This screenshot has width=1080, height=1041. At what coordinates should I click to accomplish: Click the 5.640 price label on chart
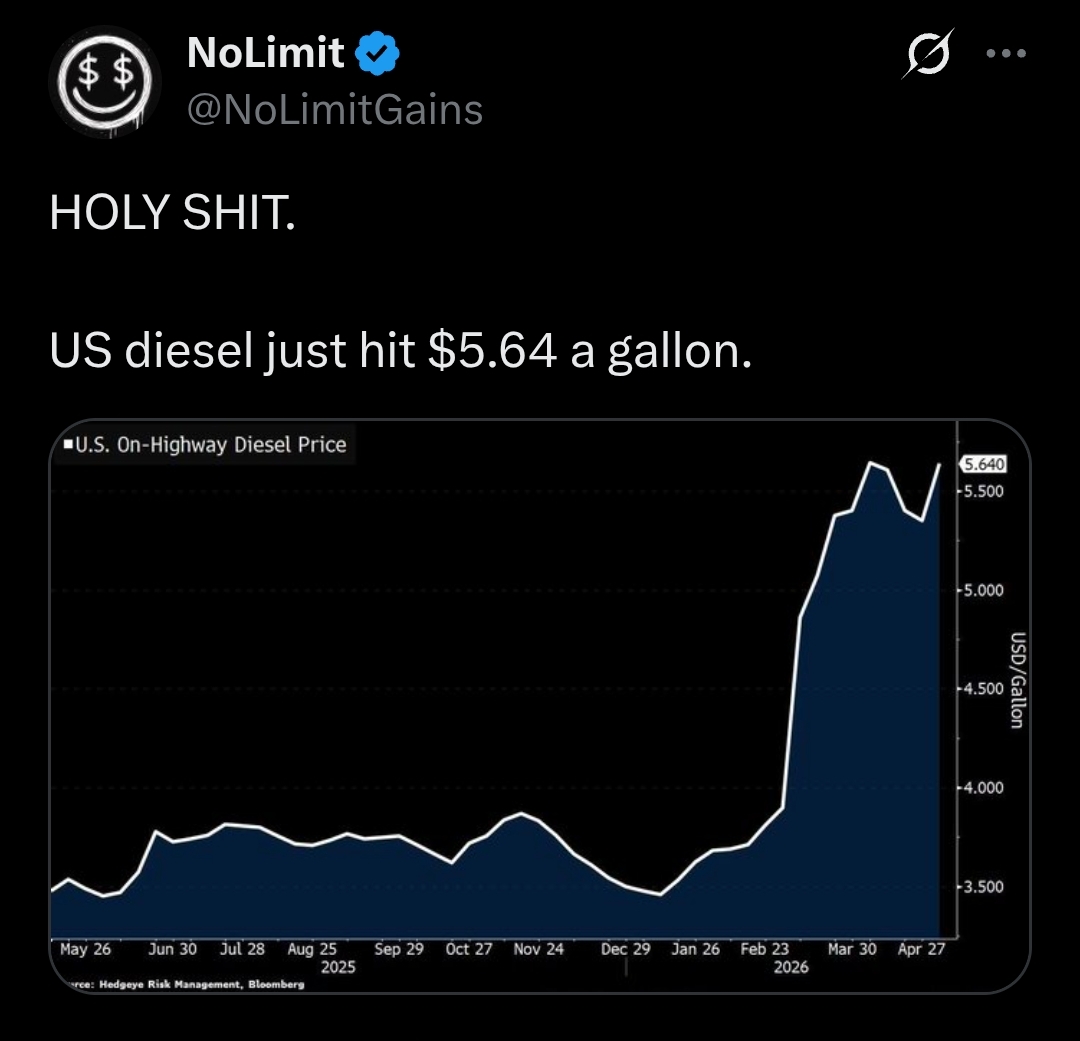pyautogui.click(x=983, y=464)
